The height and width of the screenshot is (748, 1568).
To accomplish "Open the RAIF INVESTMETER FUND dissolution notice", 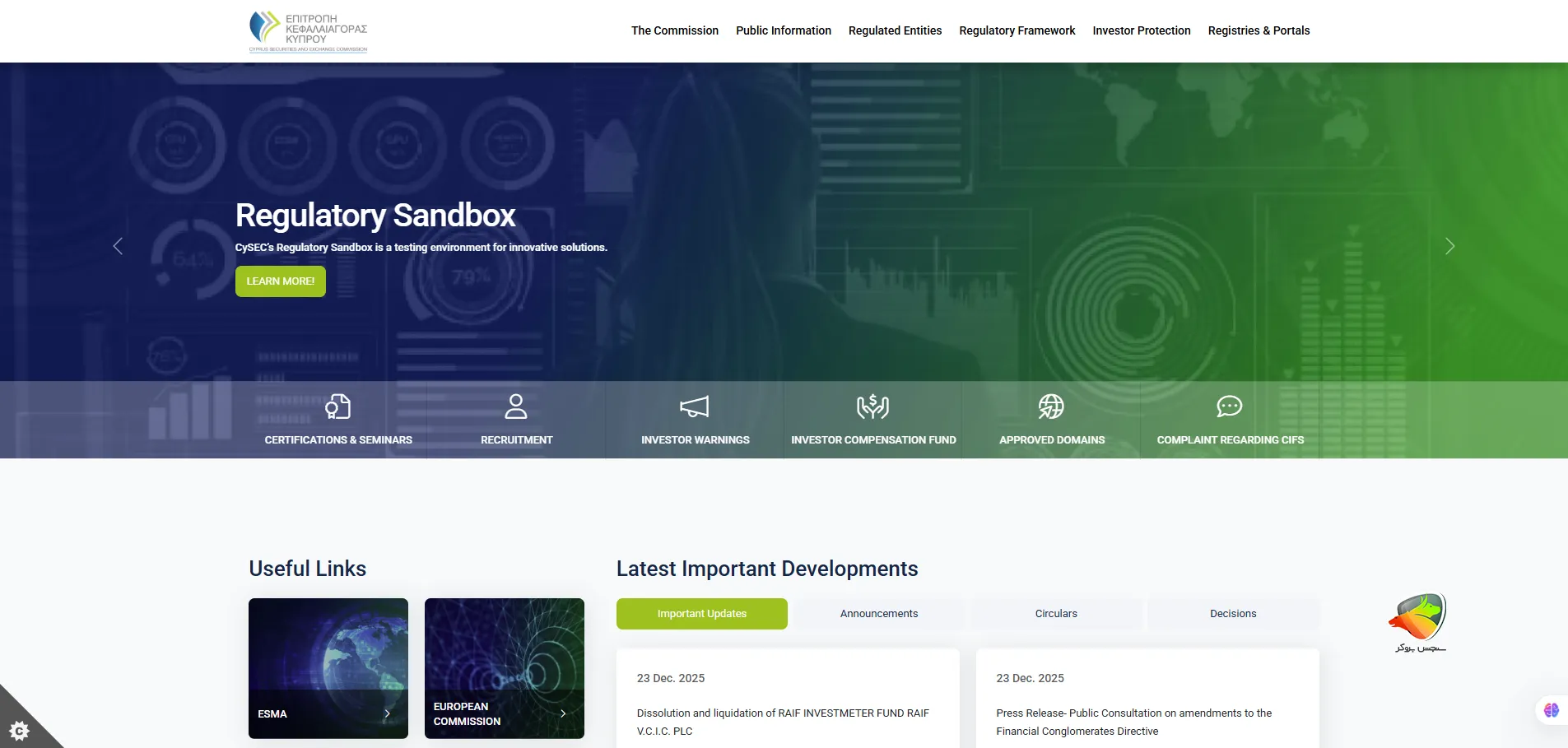I will [x=783, y=722].
